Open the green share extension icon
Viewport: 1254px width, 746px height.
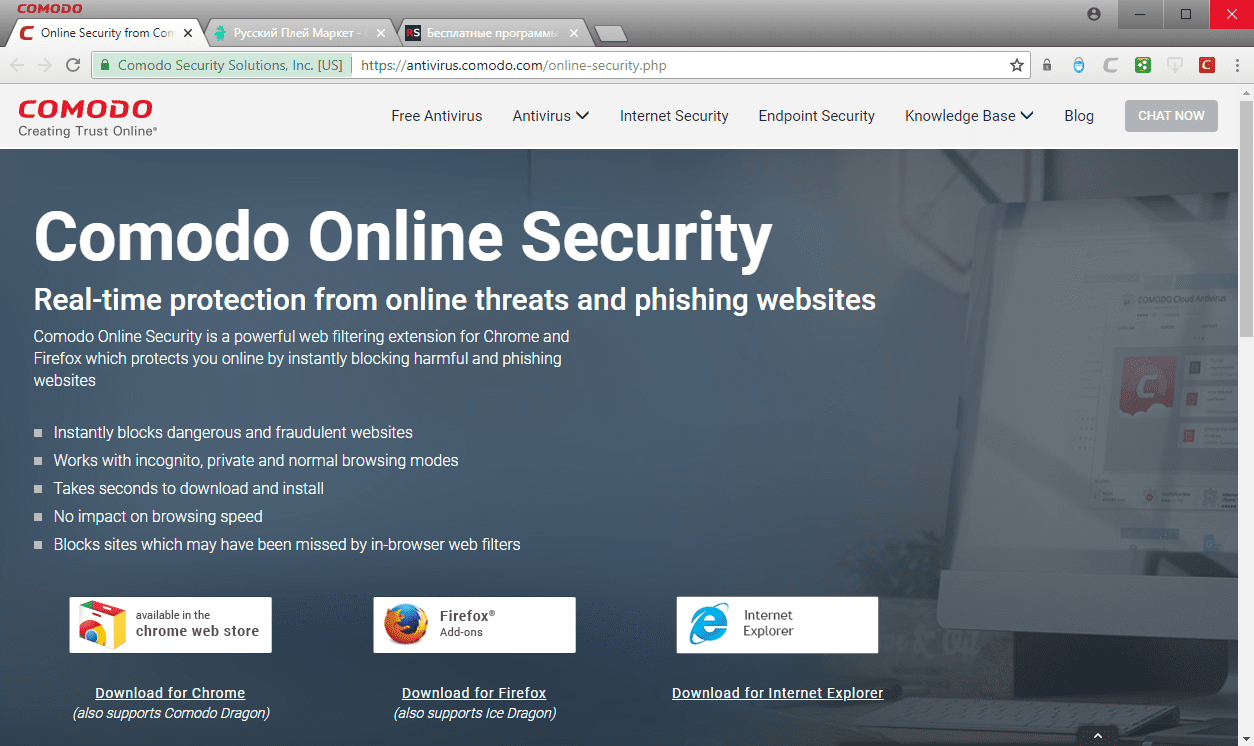click(x=1142, y=65)
